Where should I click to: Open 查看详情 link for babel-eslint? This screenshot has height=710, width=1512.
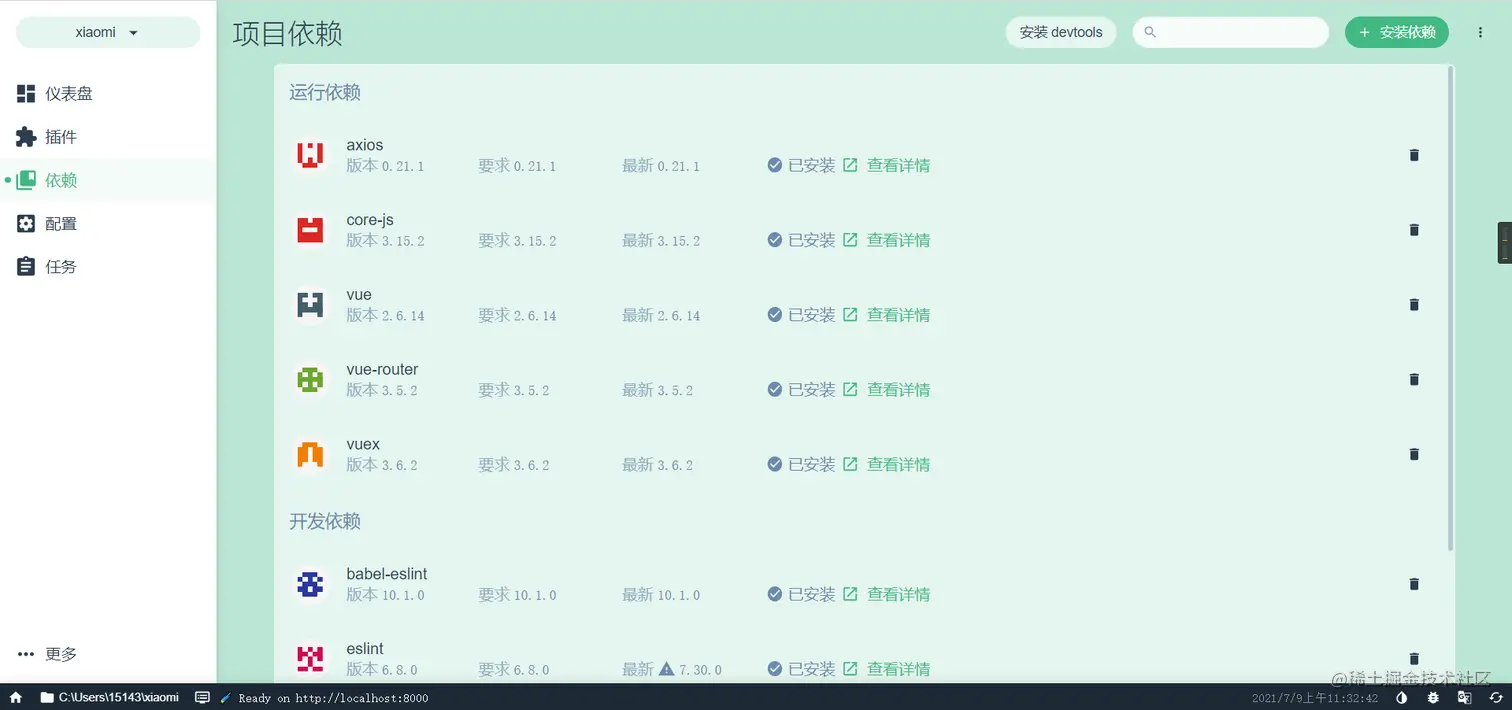coord(887,594)
